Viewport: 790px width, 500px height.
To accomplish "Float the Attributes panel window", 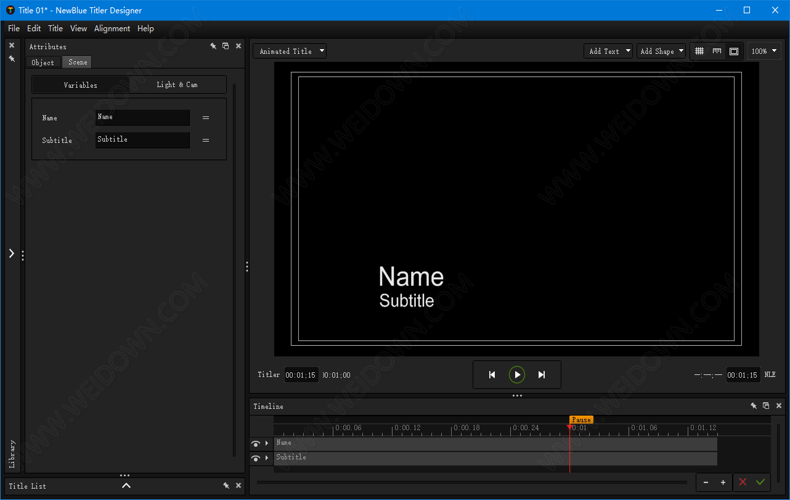I will click(x=226, y=46).
